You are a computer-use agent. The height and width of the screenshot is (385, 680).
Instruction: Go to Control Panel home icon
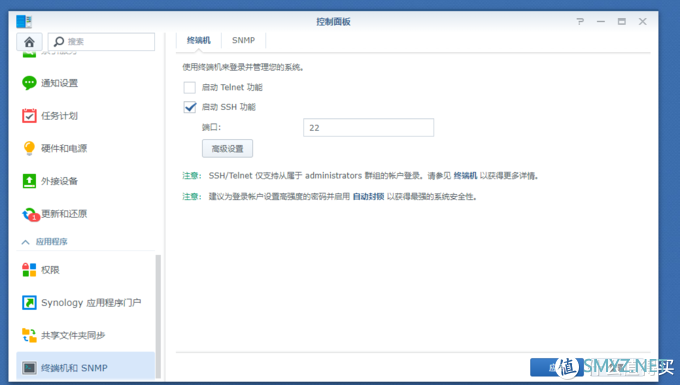point(29,42)
